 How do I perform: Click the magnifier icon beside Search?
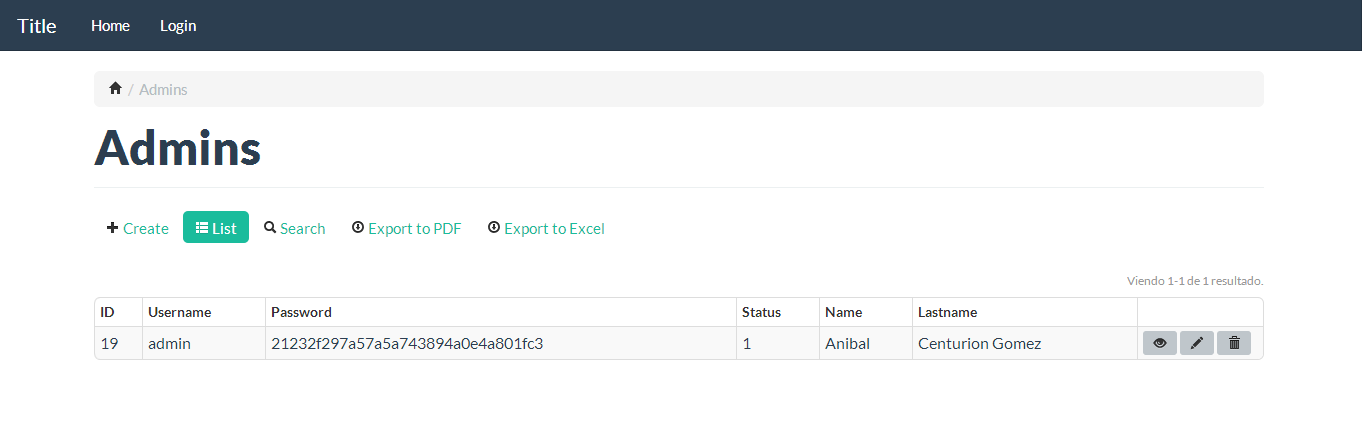(270, 228)
